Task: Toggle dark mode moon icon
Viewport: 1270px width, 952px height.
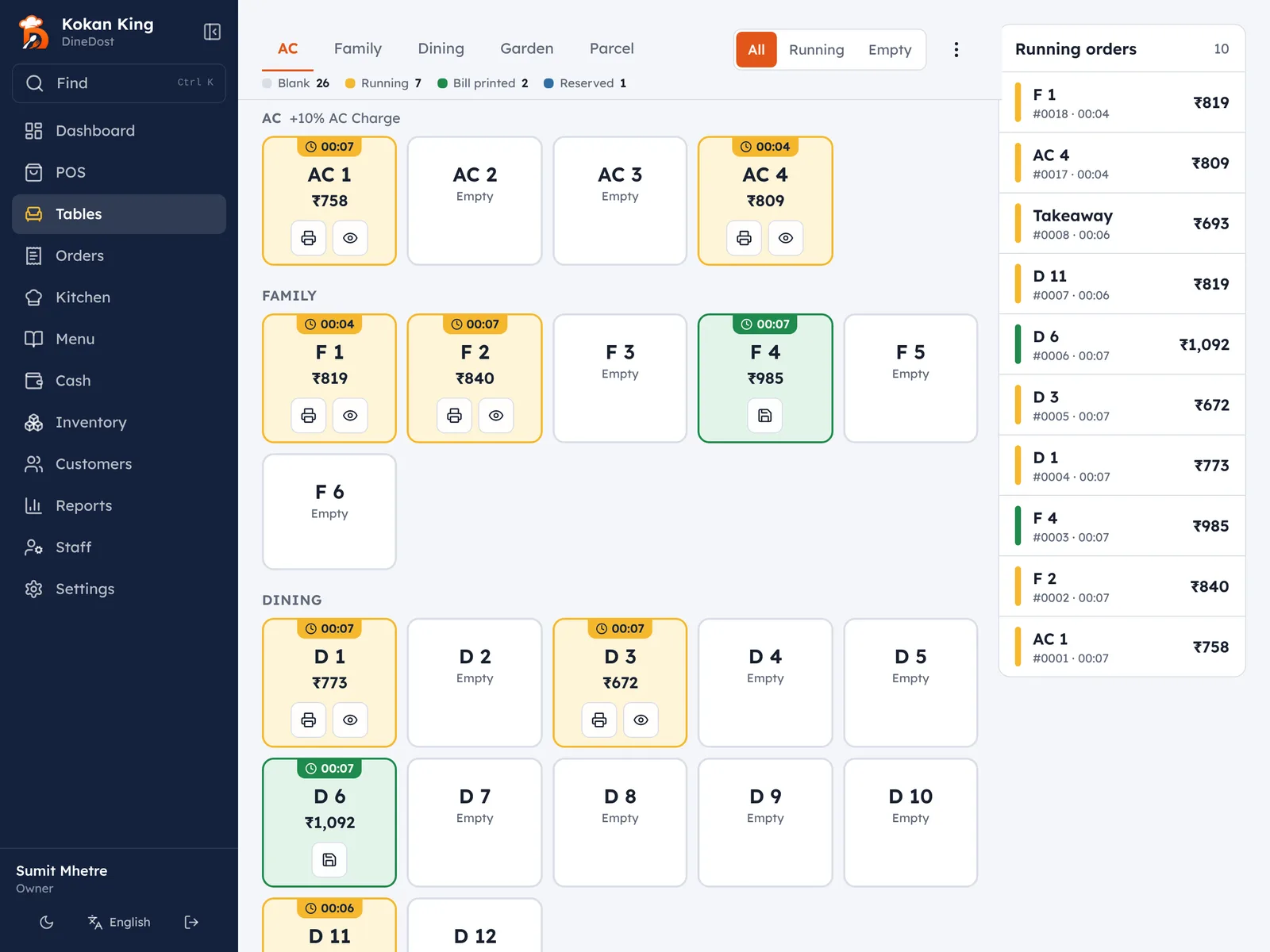Action: (x=47, y=922)
